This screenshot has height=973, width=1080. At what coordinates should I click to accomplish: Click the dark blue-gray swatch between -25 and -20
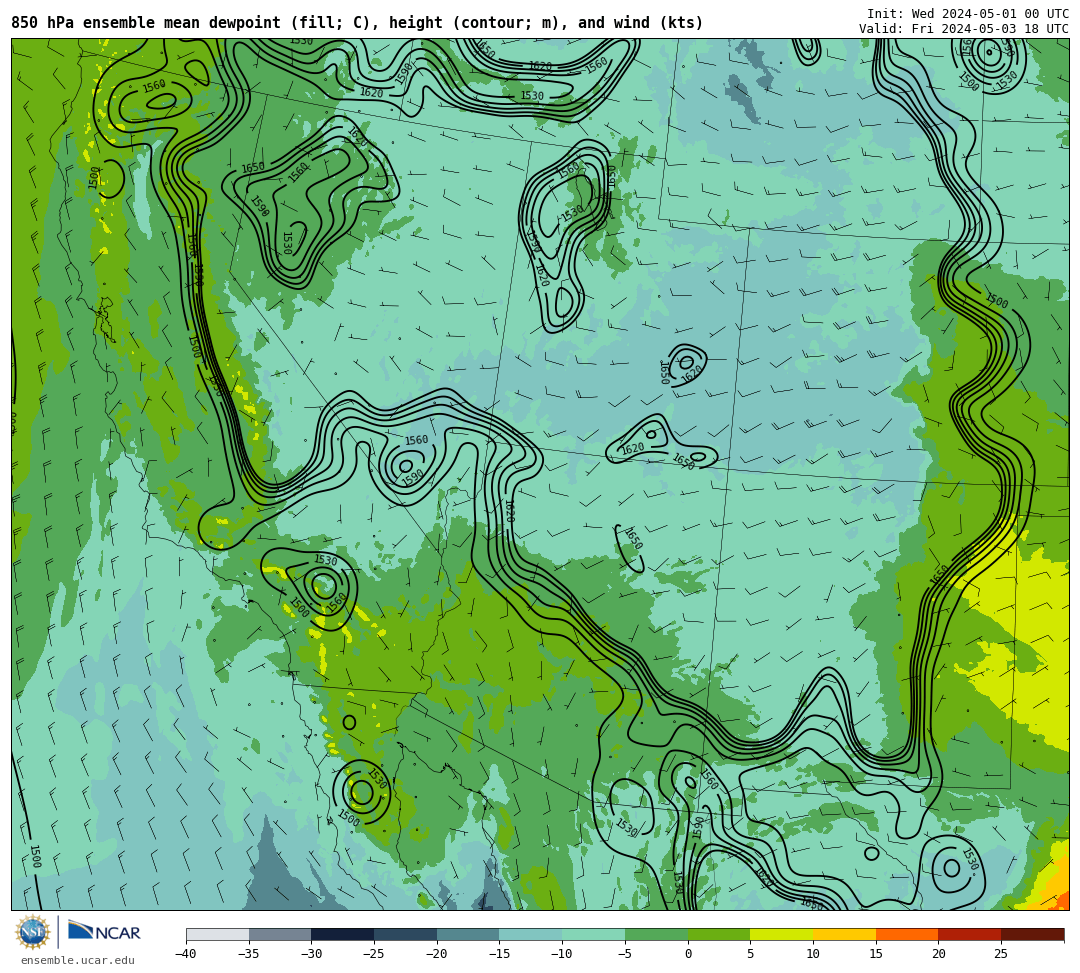[x=406, y=934]
